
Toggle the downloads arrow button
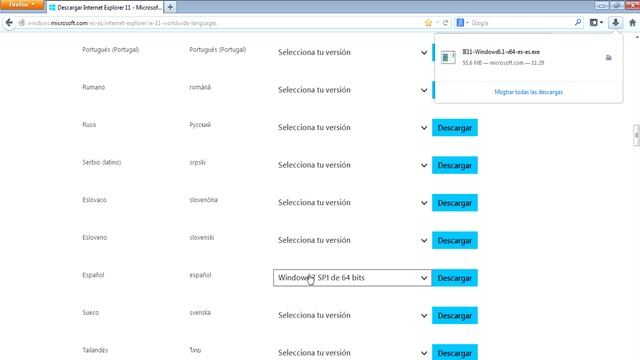(x=615, y=23)
